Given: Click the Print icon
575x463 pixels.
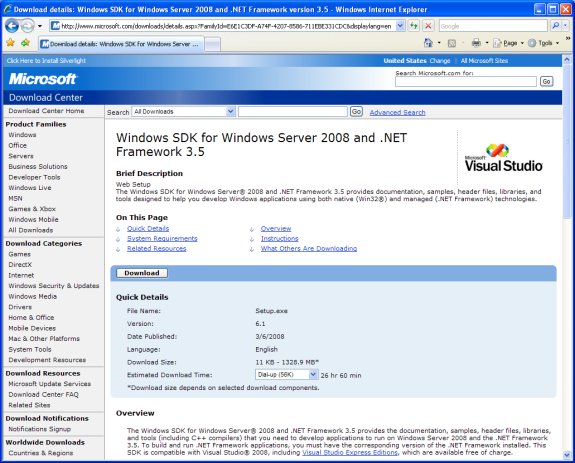Looking at the screenshot, I should [476, 43].
